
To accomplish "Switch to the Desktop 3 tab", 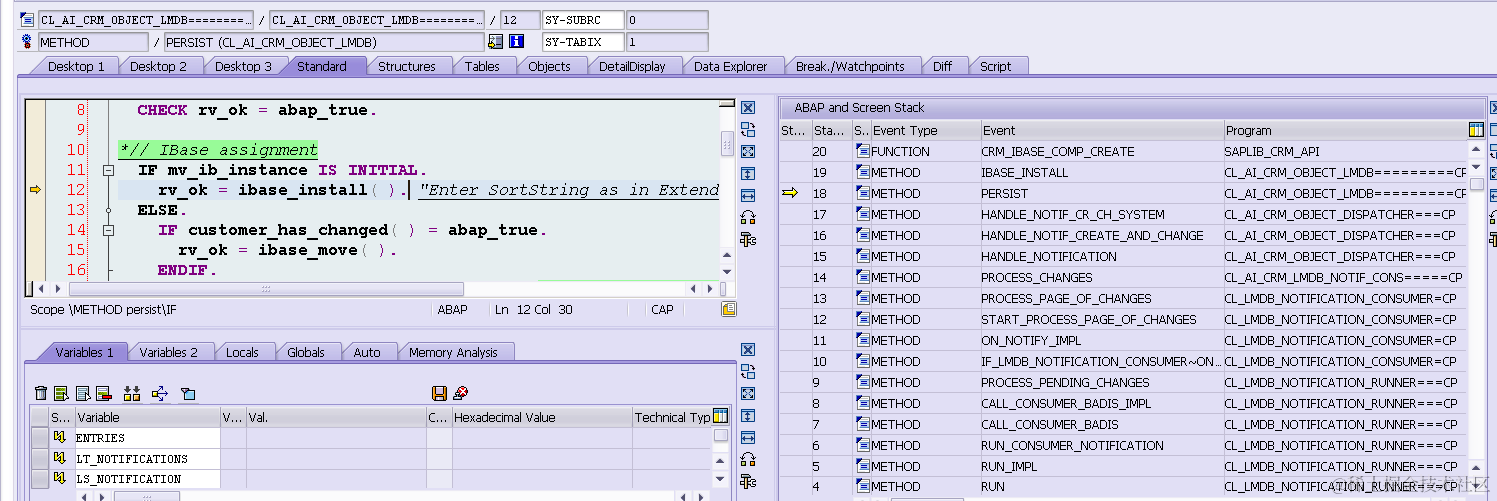I will click(243, 66).
